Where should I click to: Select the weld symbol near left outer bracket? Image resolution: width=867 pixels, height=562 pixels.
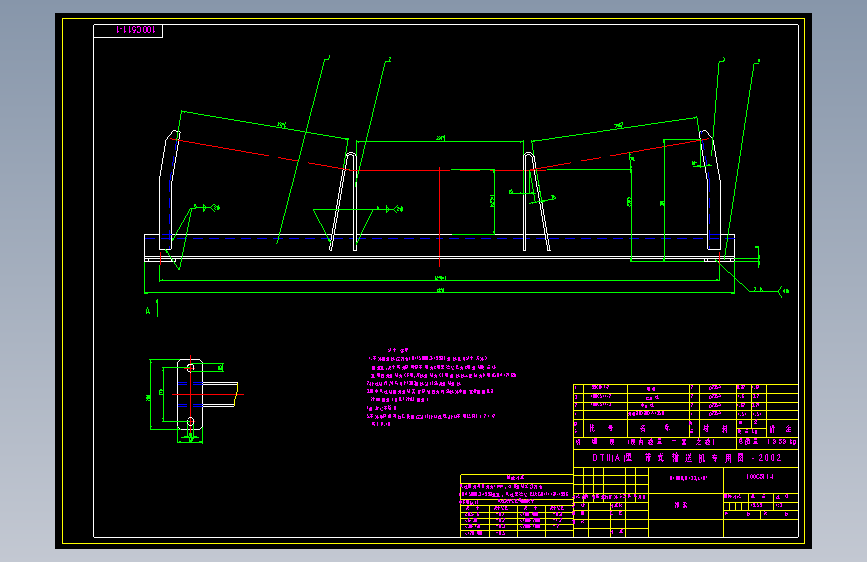pyautogui.click(x=208, y=208)
